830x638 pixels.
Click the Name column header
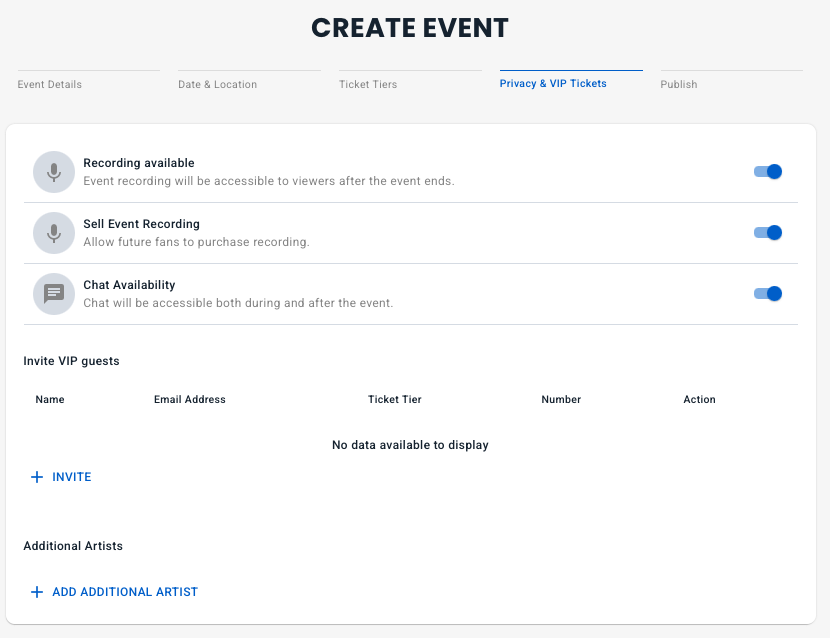(x=50, y=399)
